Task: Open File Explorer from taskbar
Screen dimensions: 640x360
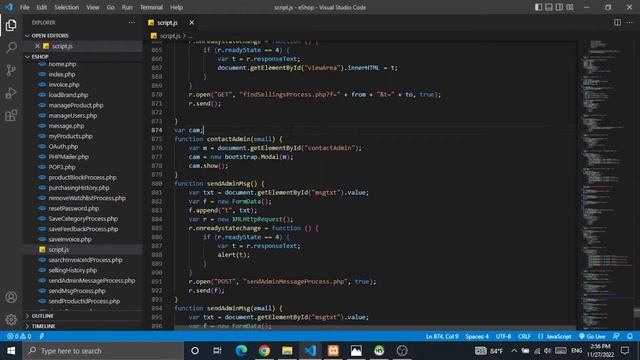Action: [x=287, y=351]
